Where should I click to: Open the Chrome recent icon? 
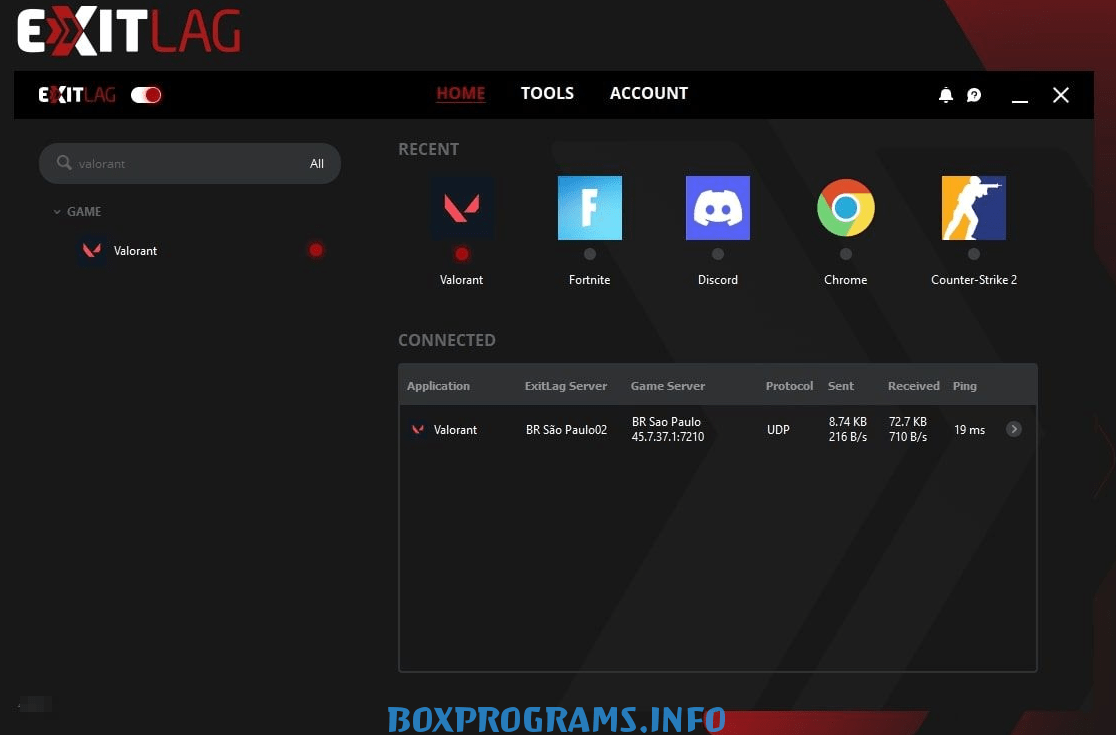pyautogui.click(x=846, y=208)
